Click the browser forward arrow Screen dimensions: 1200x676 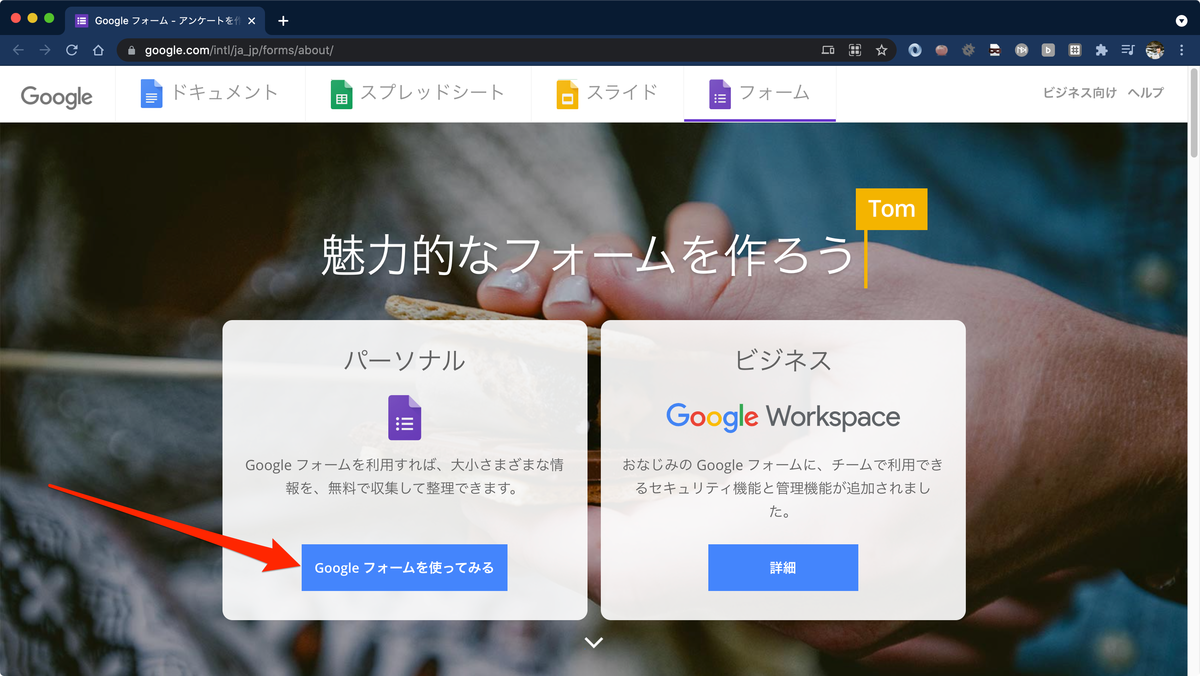(45, 49)
